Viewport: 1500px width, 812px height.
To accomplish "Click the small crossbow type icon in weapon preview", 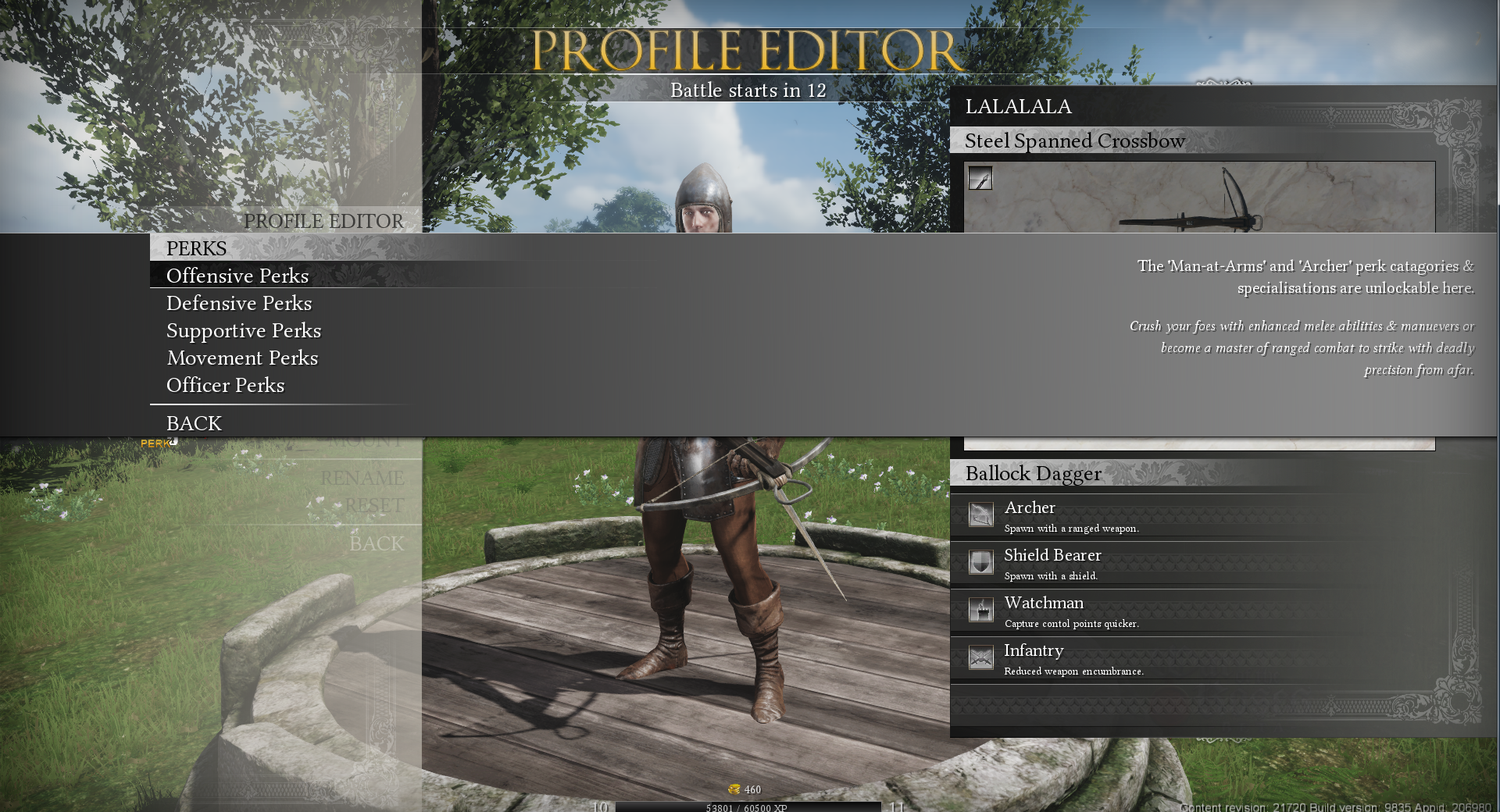I will click(980, 179).
